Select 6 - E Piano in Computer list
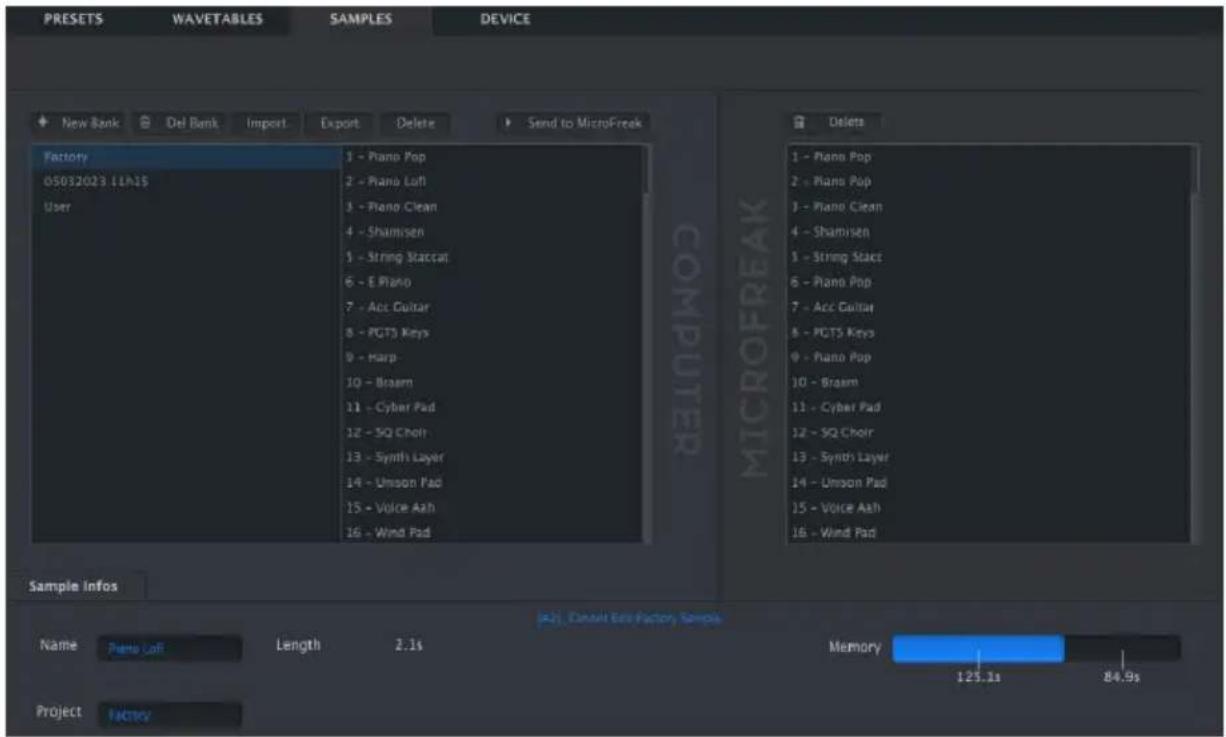This screenshot has height=737, width=1226. pyautogui.click(x=491, y=282)
